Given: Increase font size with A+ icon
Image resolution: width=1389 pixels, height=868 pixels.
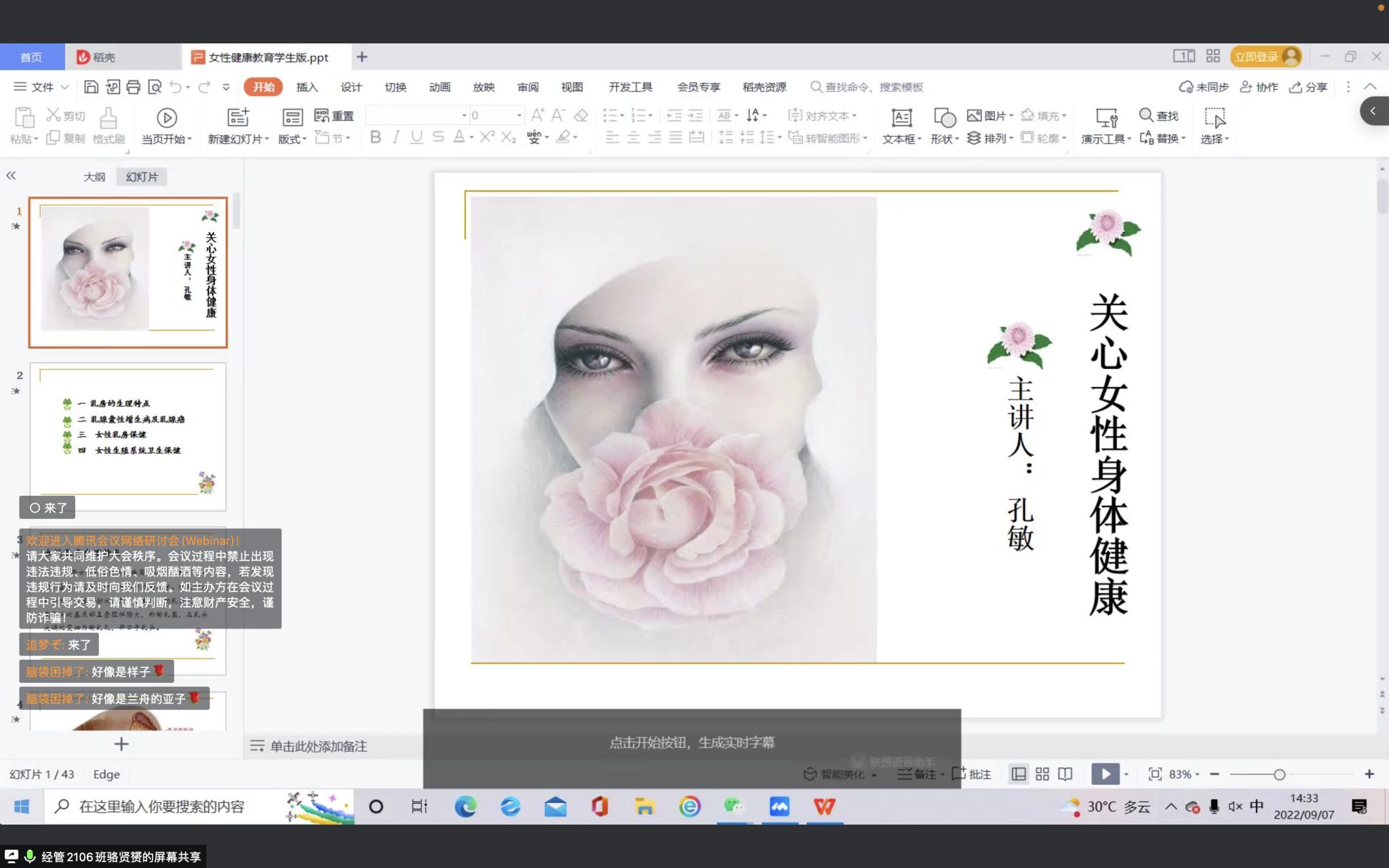Looking at the screenshot, I should (537, 115).
